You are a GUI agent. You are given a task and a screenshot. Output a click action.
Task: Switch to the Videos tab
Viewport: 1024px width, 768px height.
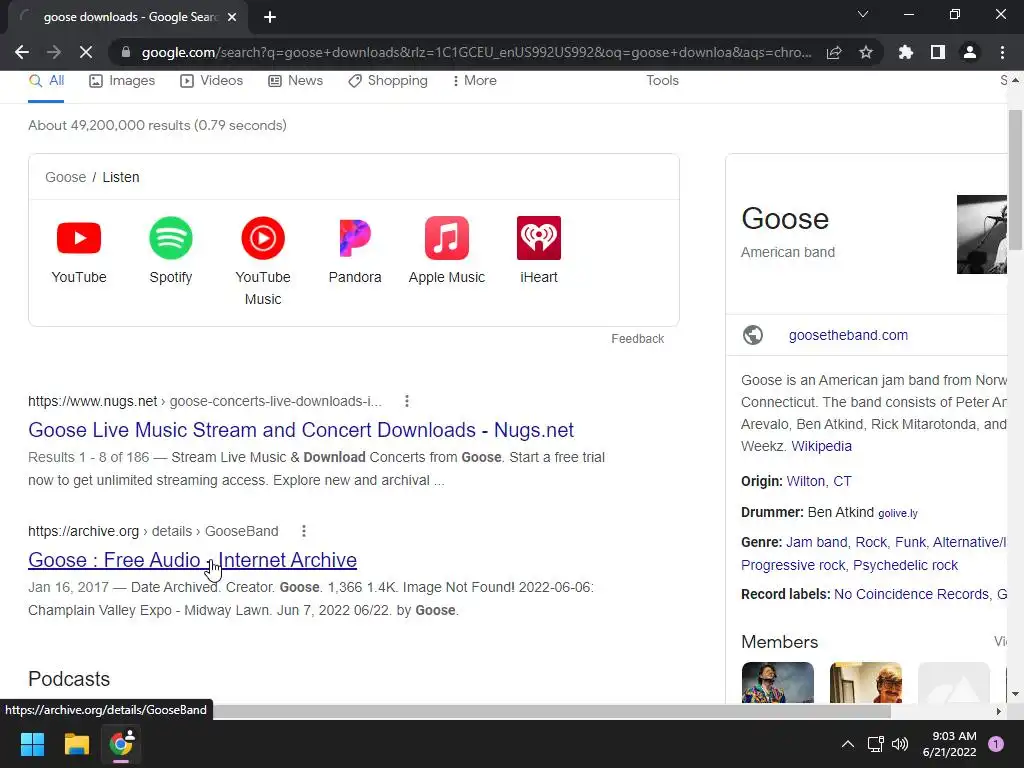212,80
